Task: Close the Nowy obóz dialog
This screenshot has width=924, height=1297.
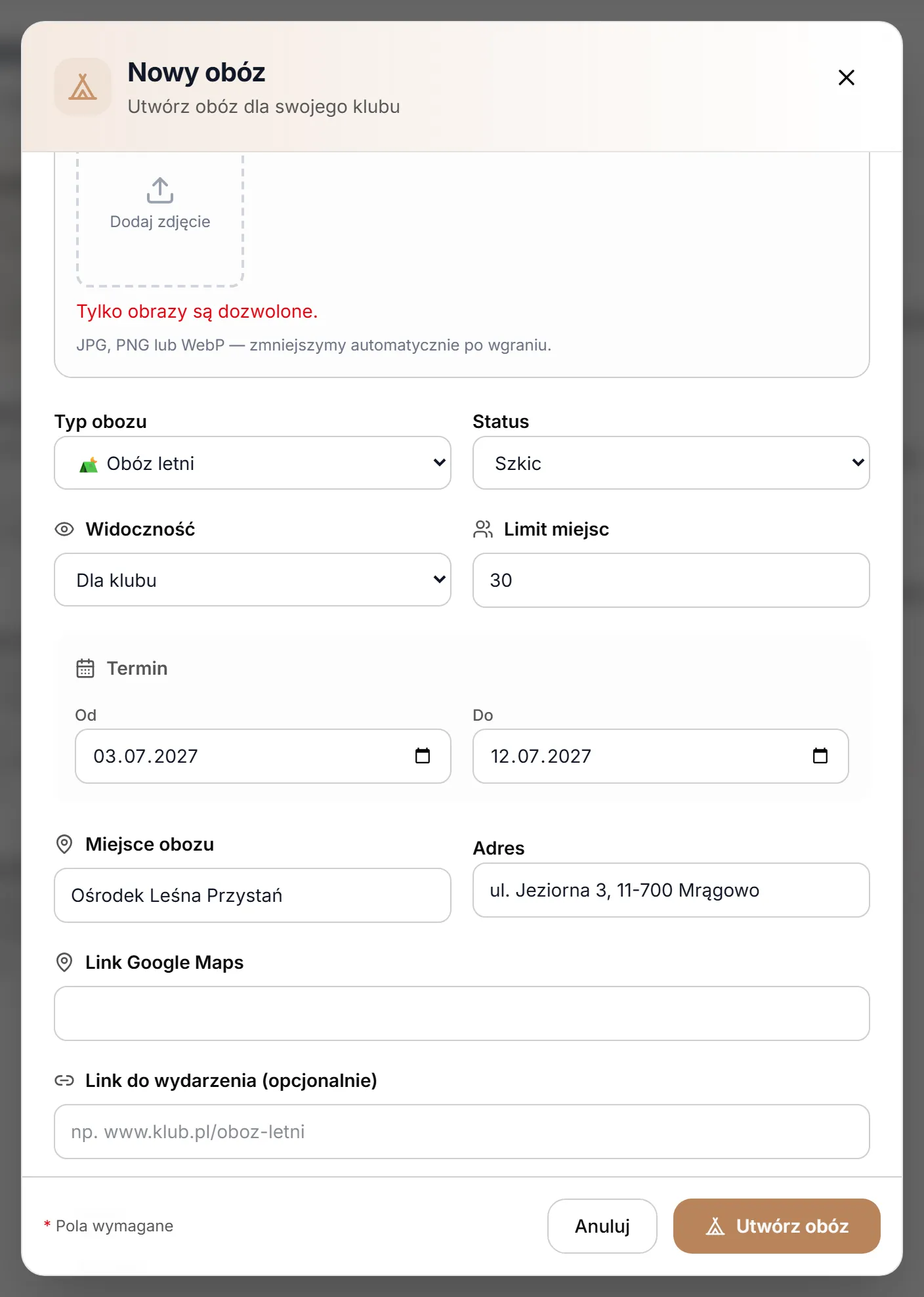Action: coord(847,77)
